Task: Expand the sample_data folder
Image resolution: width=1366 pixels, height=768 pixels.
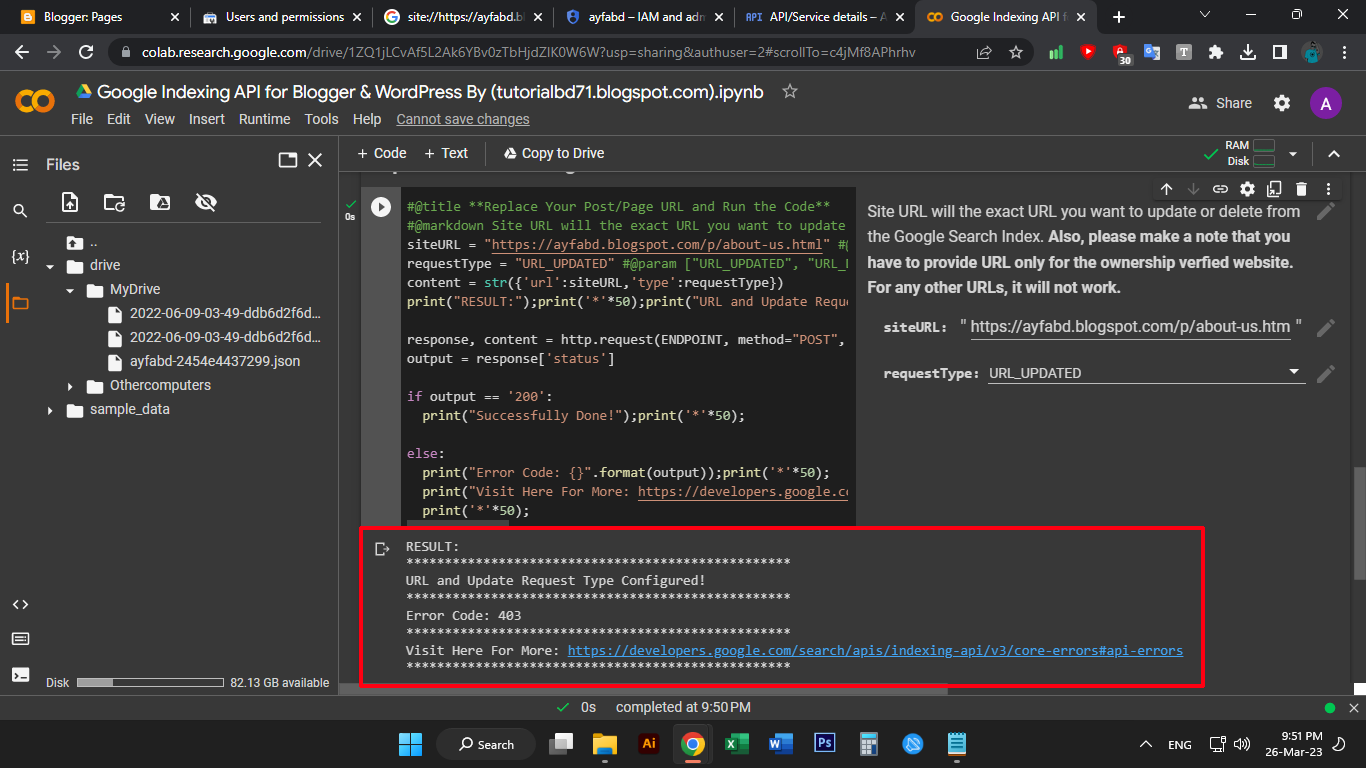Action: (x=50, y=410)
